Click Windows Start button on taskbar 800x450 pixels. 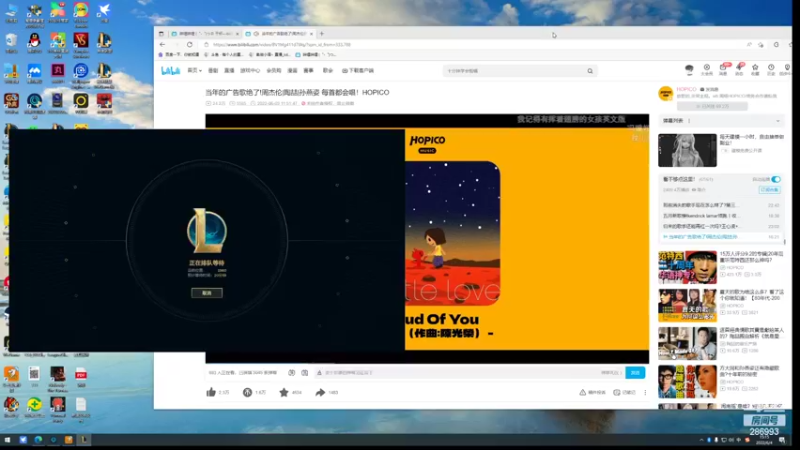pos(8,439)
